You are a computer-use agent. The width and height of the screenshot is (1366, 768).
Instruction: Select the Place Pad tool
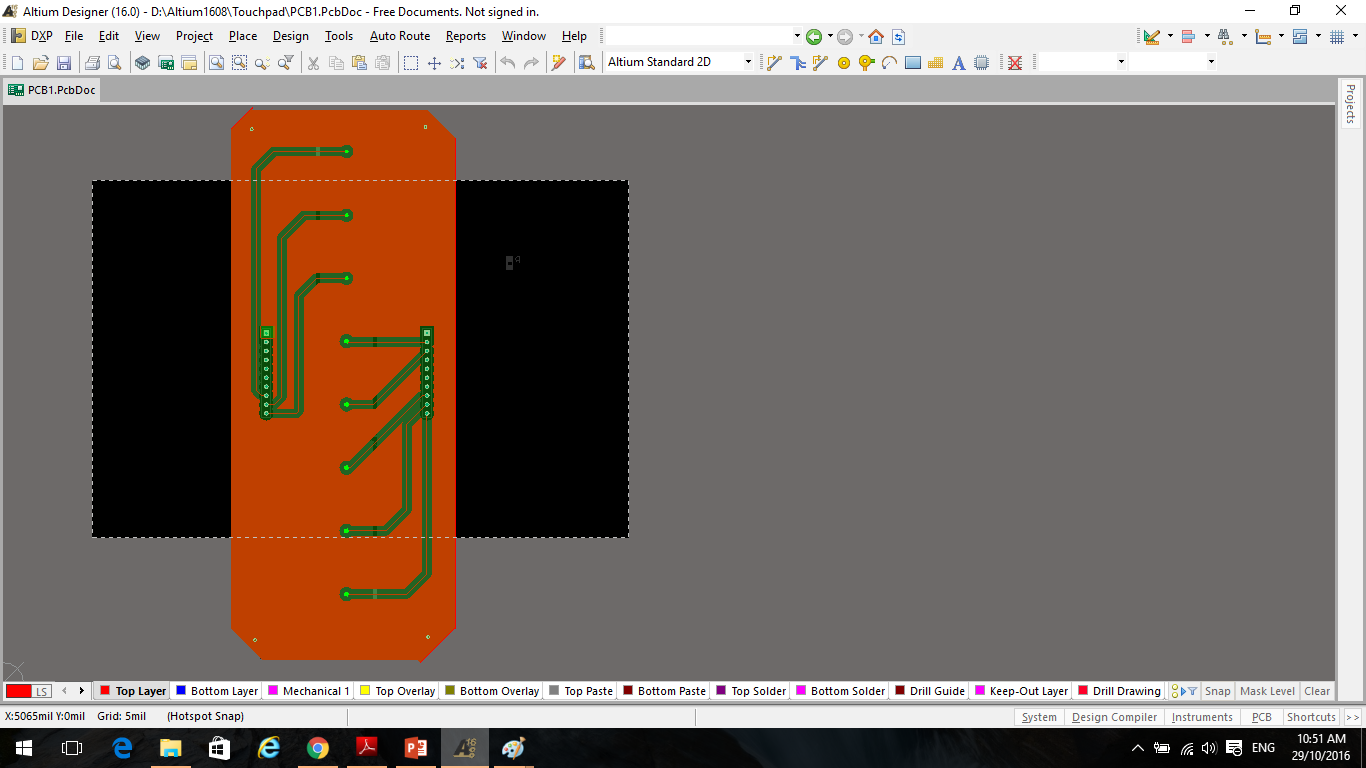click(x=843, y=63)
